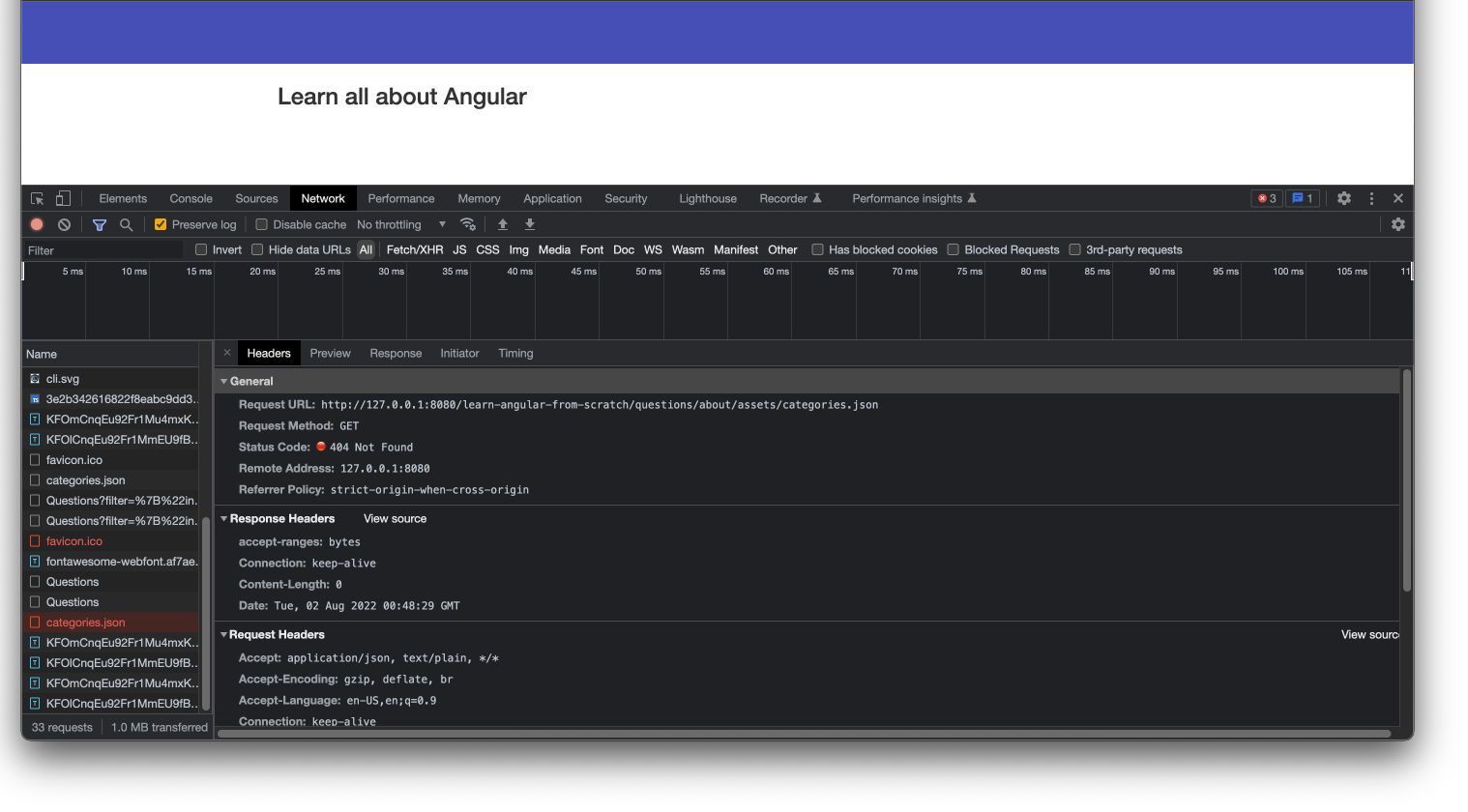Open Performance insights tab
The height and width of the screenshot is (812, 1468).
pyautogui.click(x=914, y=198)
